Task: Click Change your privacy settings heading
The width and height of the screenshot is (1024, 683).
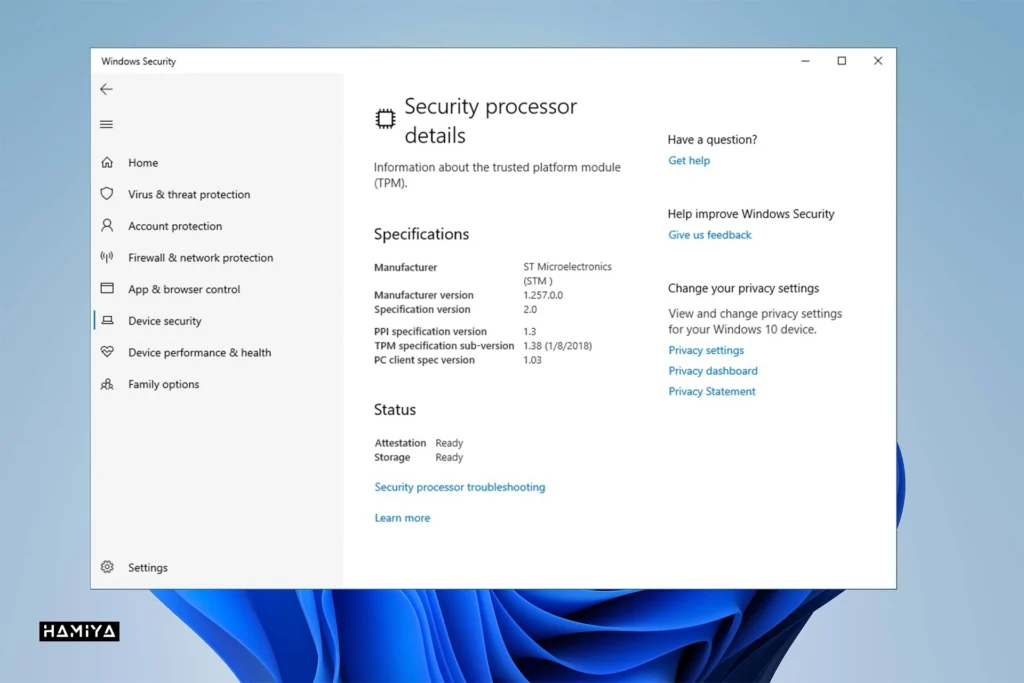Action: [743, 289]
